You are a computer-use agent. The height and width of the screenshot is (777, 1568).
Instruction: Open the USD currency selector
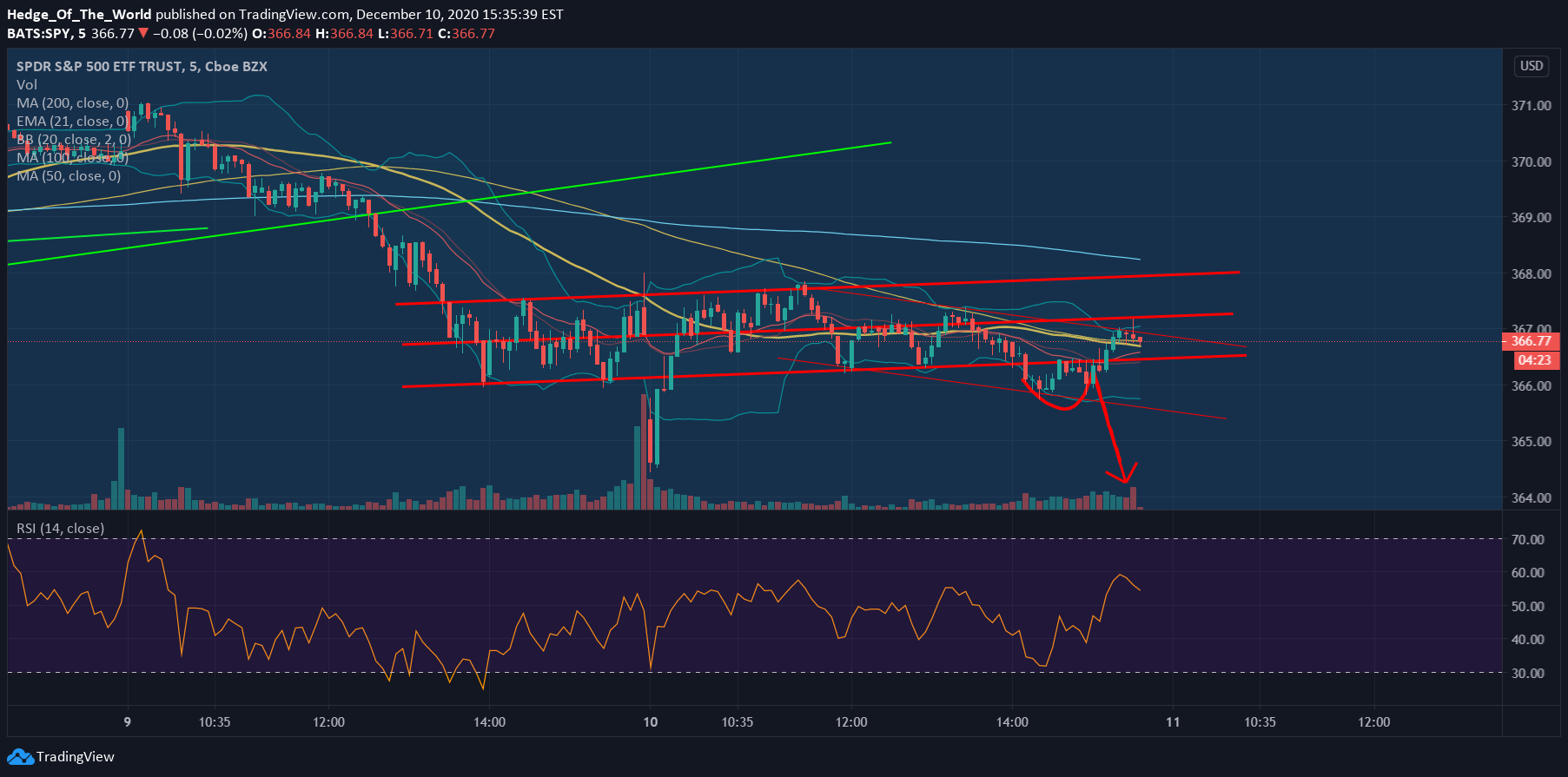[1532, 66]
